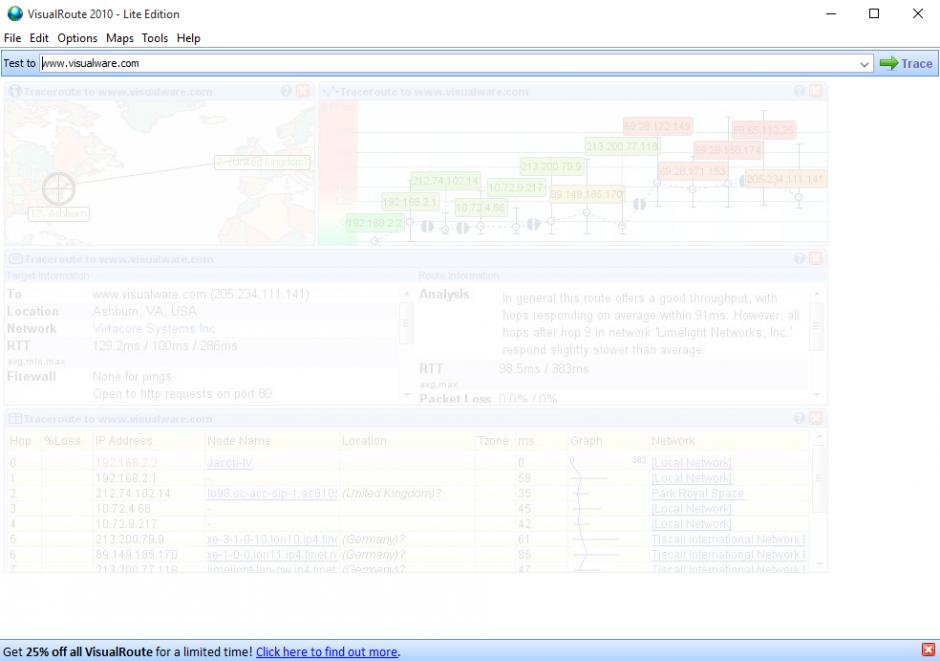Click the Network column header
The width and height of the screenshot is (940, 661).
click(x=673, y=441)
